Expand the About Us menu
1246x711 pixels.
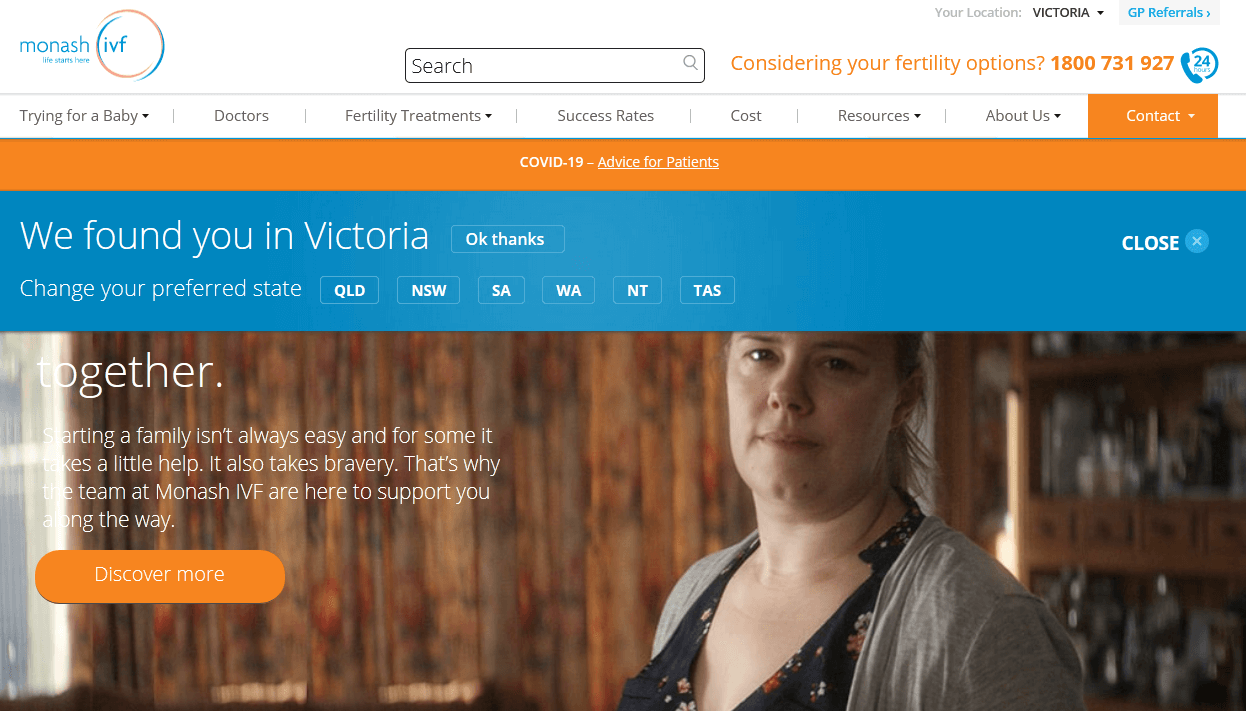tap(1023, 116)
